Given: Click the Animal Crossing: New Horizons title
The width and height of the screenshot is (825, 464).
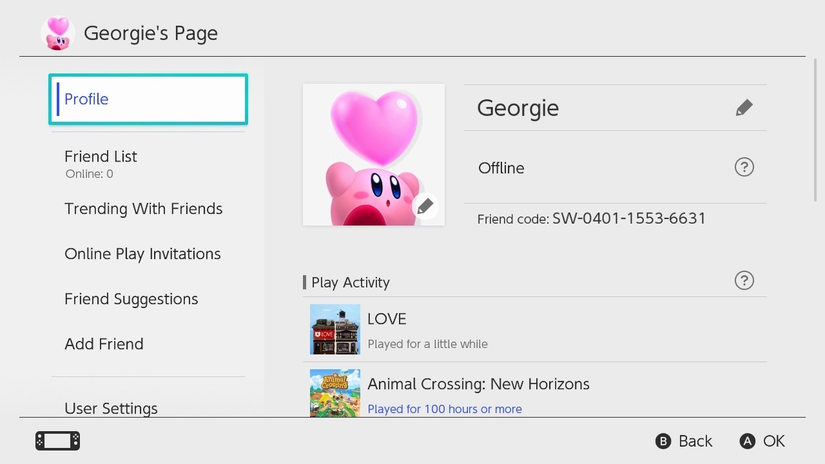Looking at the screenshot, I should 478,384.
